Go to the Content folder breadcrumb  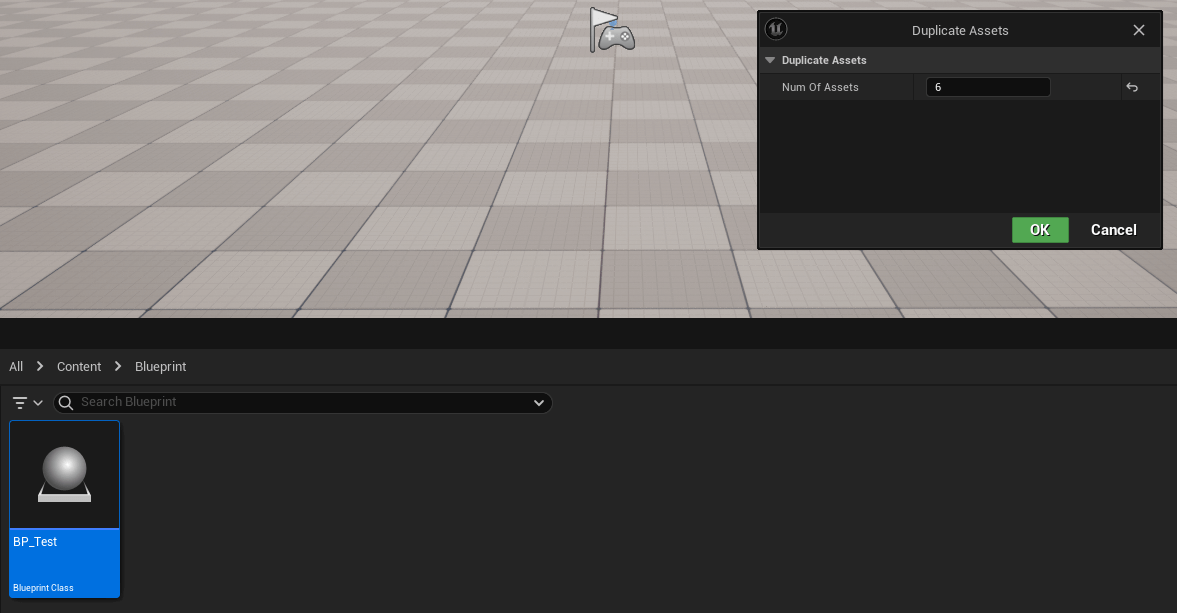[x=79, y=367]
